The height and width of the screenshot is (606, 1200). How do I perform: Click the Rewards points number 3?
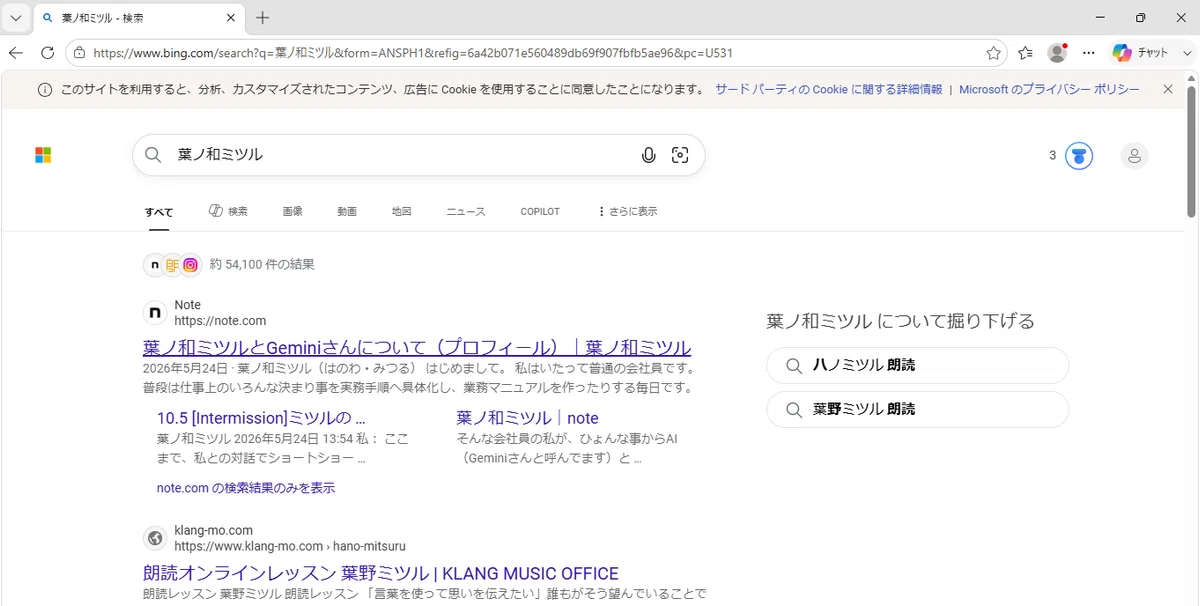(1052, 155)
